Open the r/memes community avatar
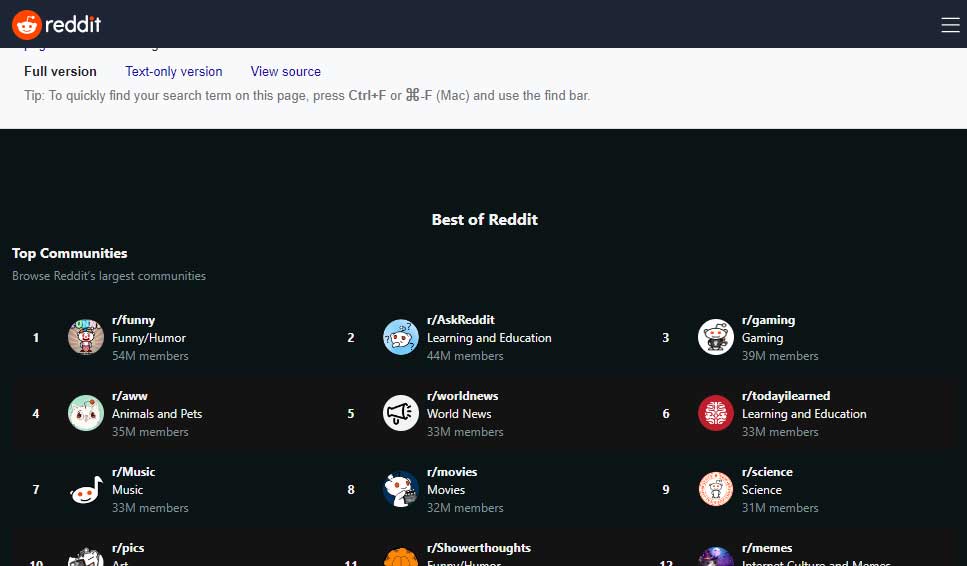967x566 pixels. [x=715, y=556]
